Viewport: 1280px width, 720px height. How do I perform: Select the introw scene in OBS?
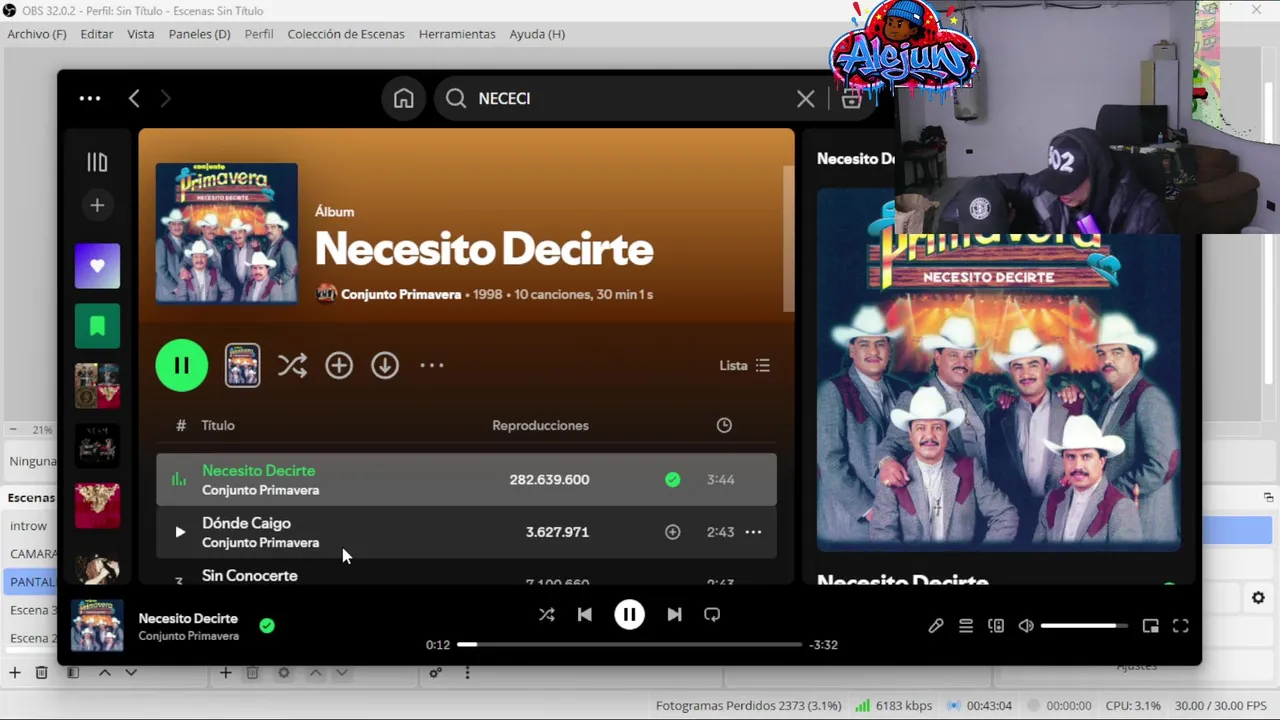pyautogui.click(x=29, y=526)
